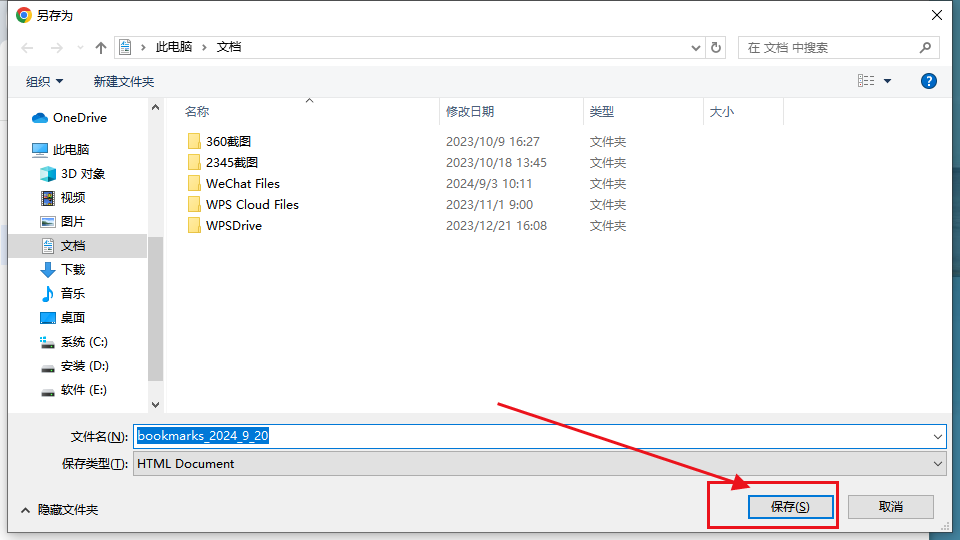This screenshot has width=960, height=540.
Task: Expand the address bar history dropdown
Action: point(696,48)
